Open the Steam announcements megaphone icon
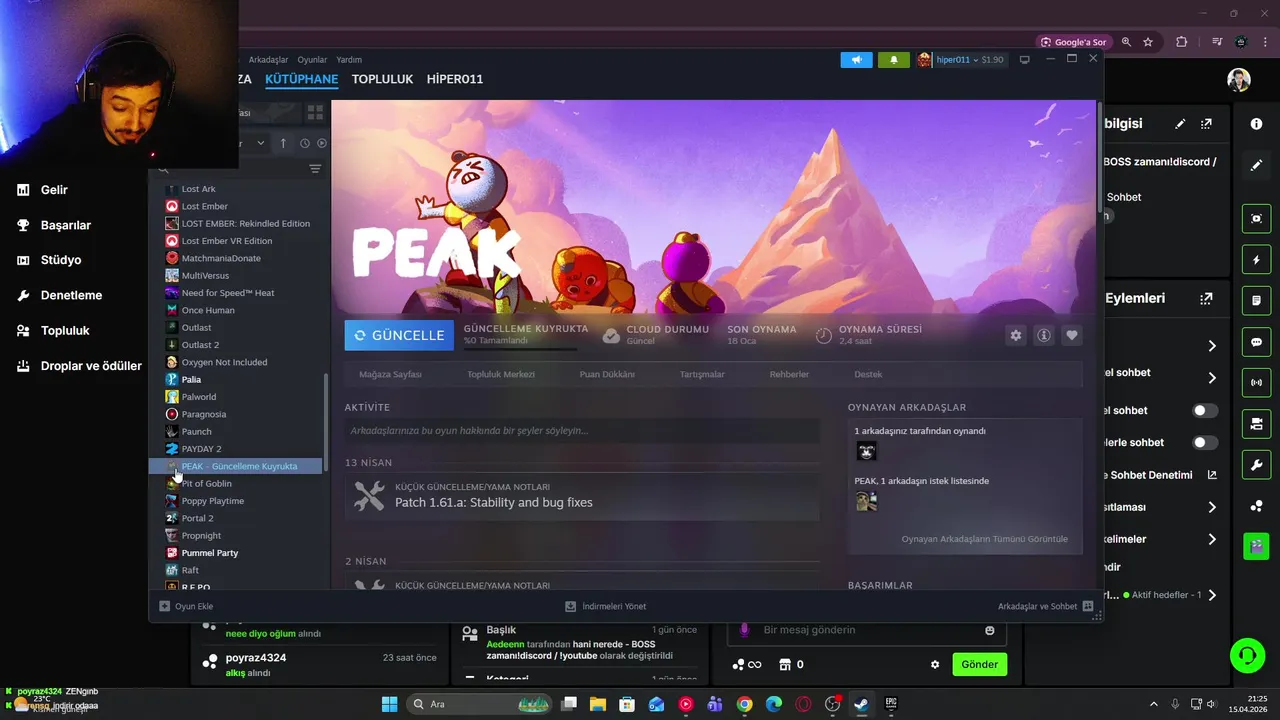Image resolution: width=1280 pixels, height=720 pixels. [x=856, y=60]
